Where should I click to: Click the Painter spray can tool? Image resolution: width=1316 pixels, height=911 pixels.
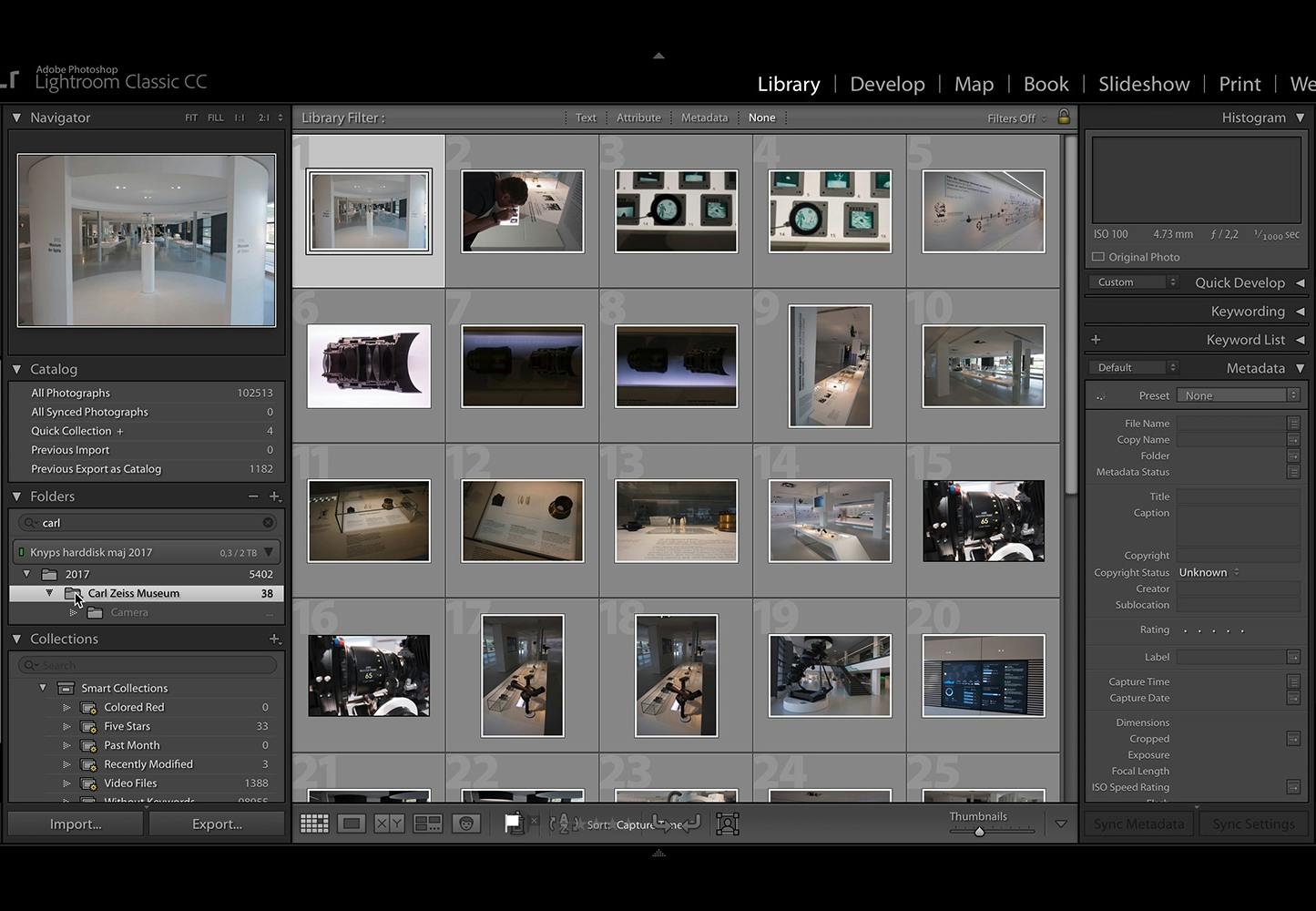pos(515,824)
